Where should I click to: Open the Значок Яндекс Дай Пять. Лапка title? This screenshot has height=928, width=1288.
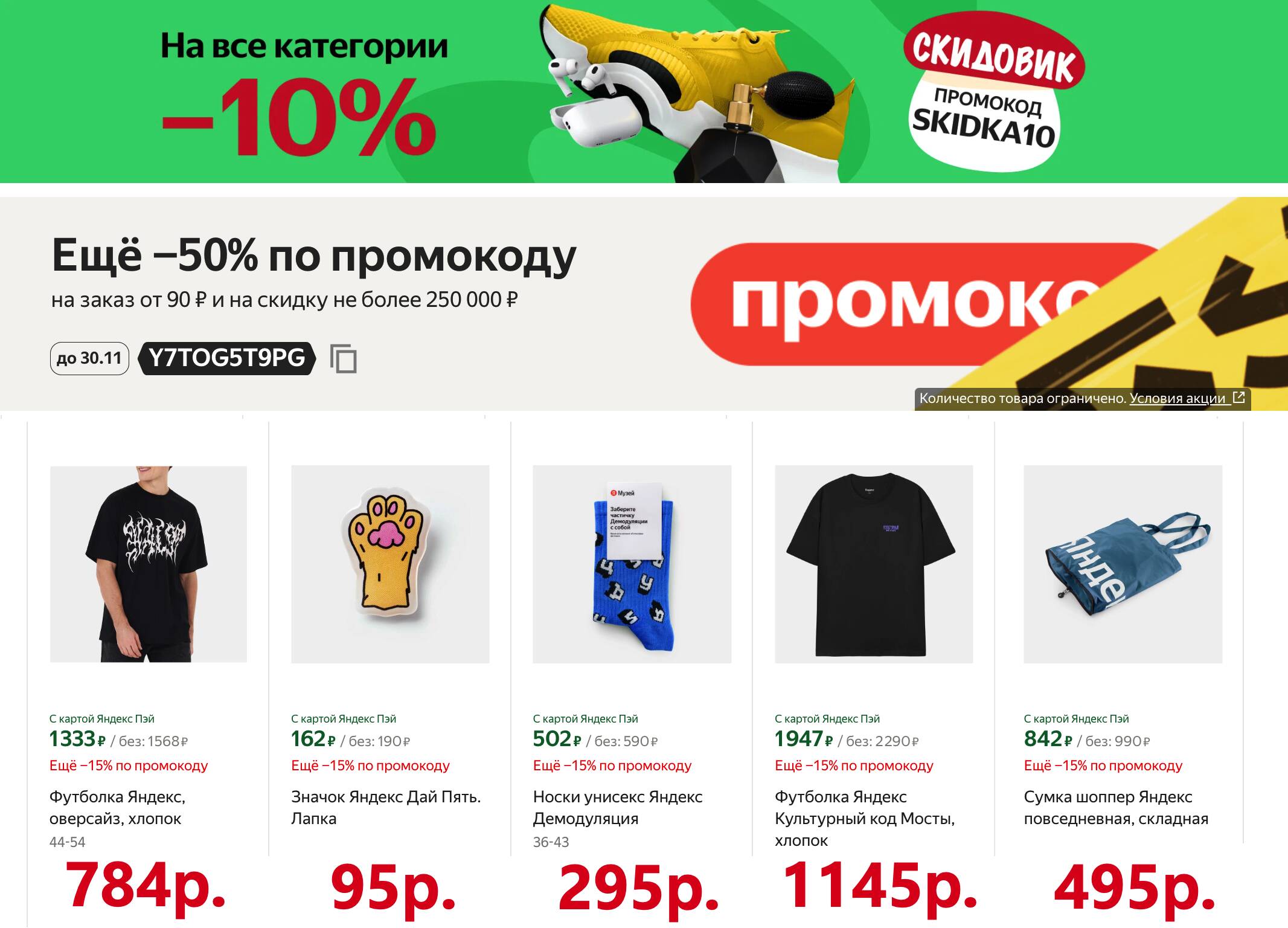(386, 808)
